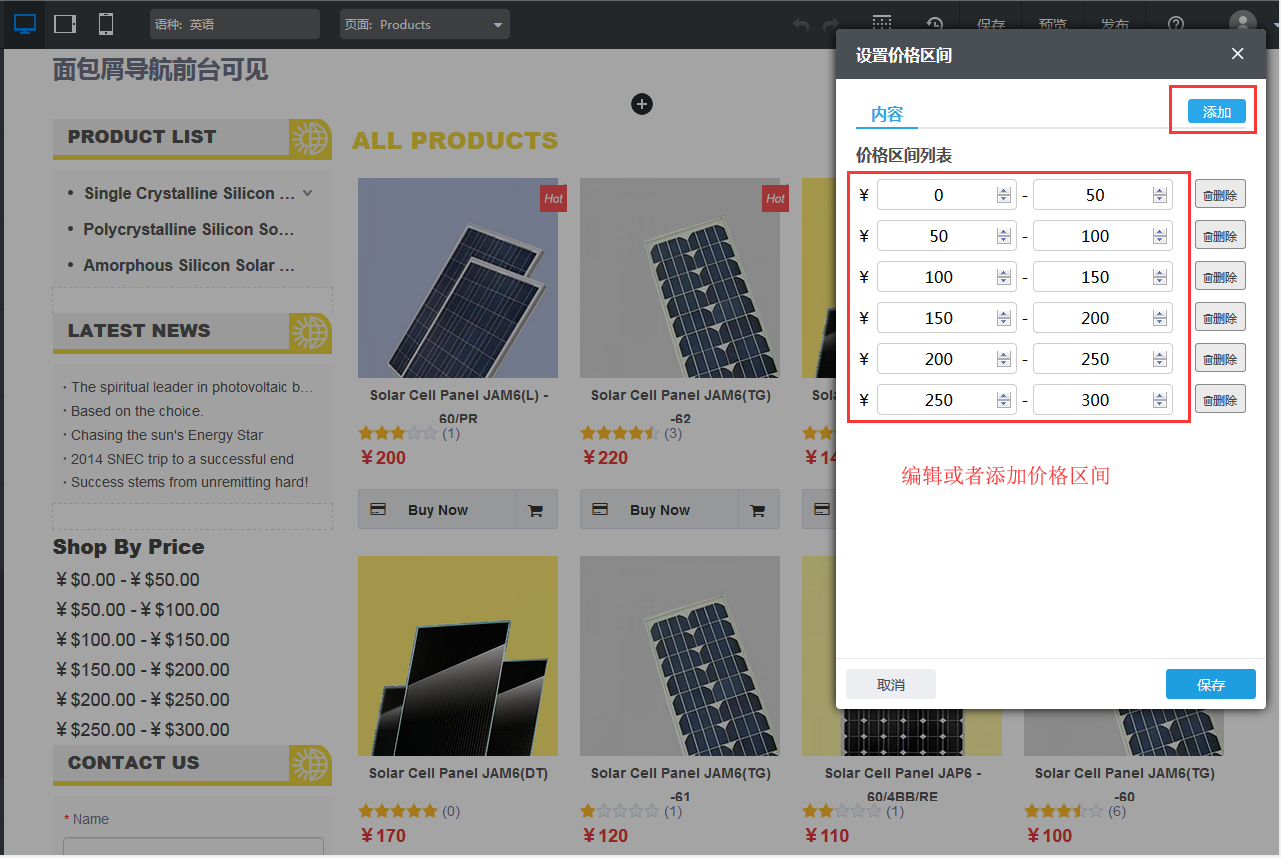Image resolution: width=1281 pixels, height=858 pixels.
Task: Click the blue 保存 button in dialog
Action: (x=1210, y=685)
